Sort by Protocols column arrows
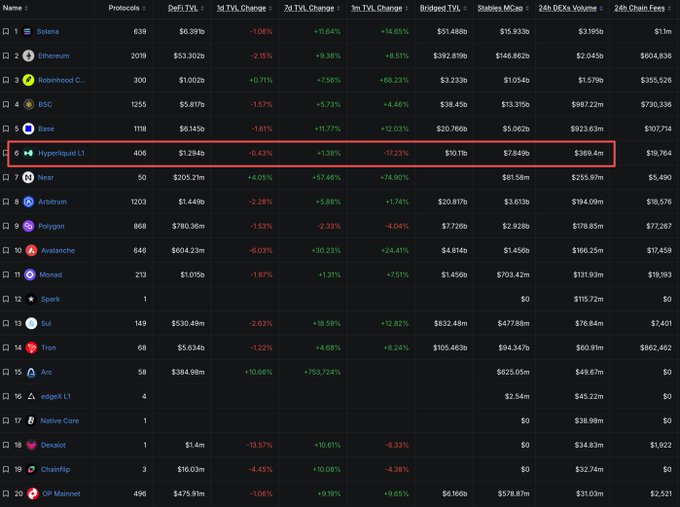Image resolution: width=680 pixels, height=507 pixels. (144, 8)
